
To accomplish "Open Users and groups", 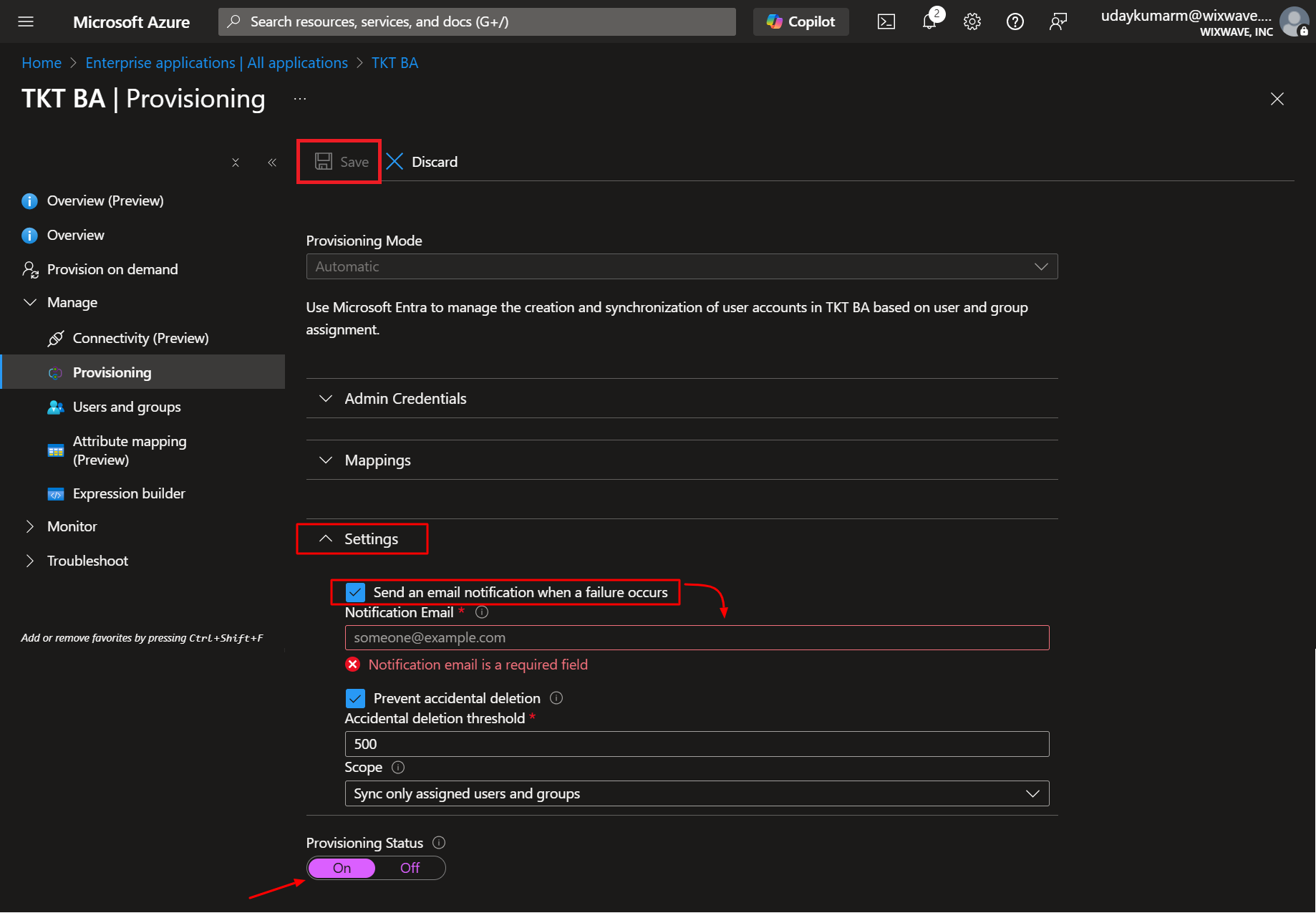I will pos(127,407).
